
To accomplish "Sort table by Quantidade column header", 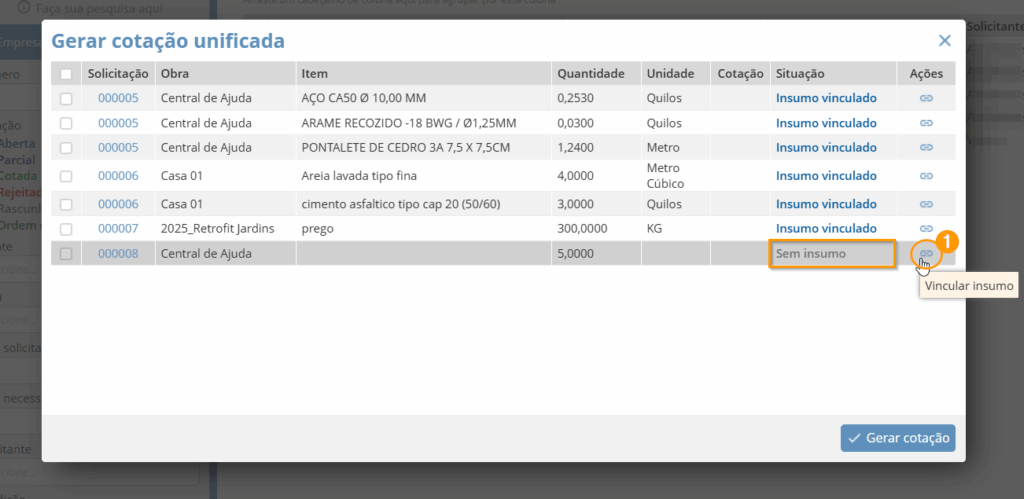I will 591,74.
